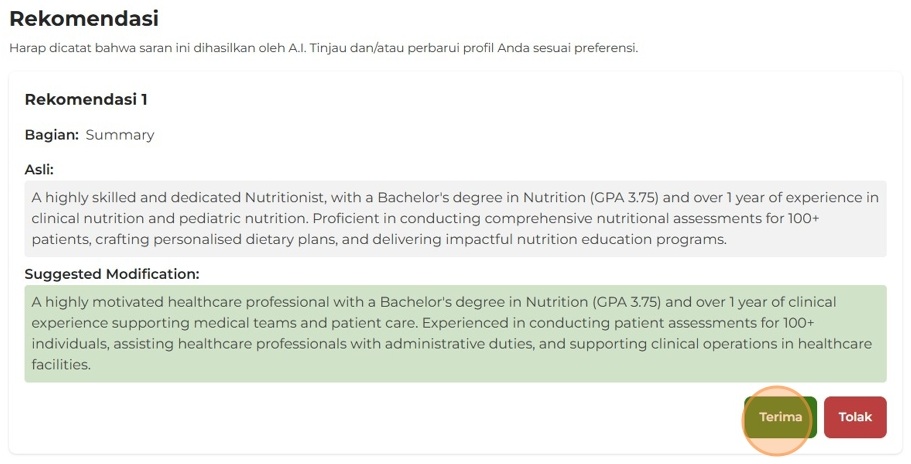Click the gray original text box
The width and height of the screenshot is (911, 464).
click(x=455, y=218)
